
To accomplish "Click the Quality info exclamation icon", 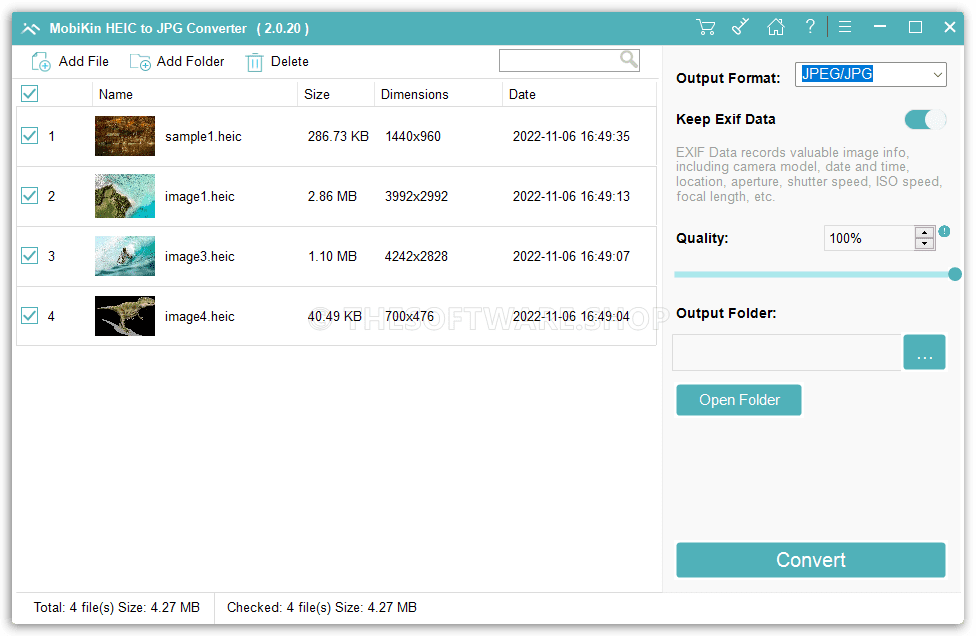I will [944, 231].
